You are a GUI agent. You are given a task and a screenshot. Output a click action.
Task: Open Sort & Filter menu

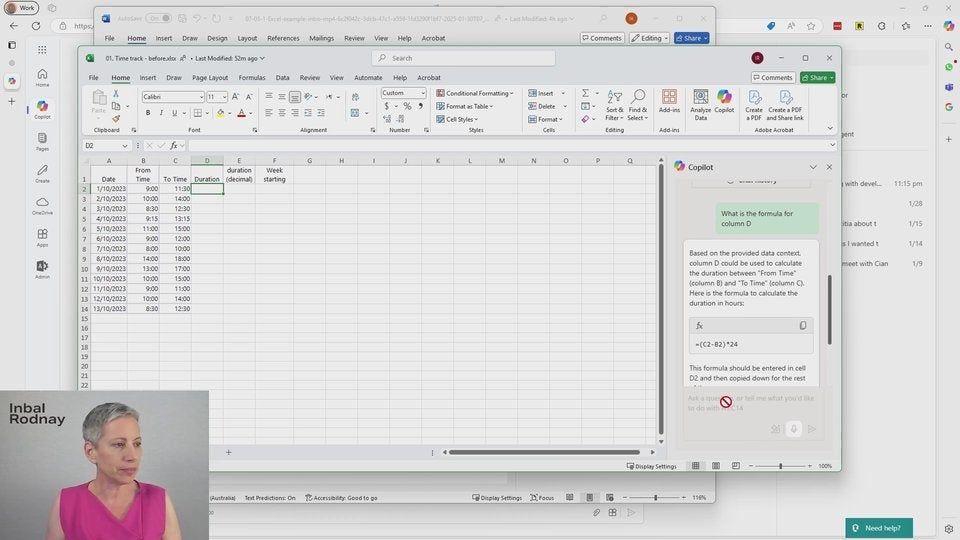tap(614, 105)
